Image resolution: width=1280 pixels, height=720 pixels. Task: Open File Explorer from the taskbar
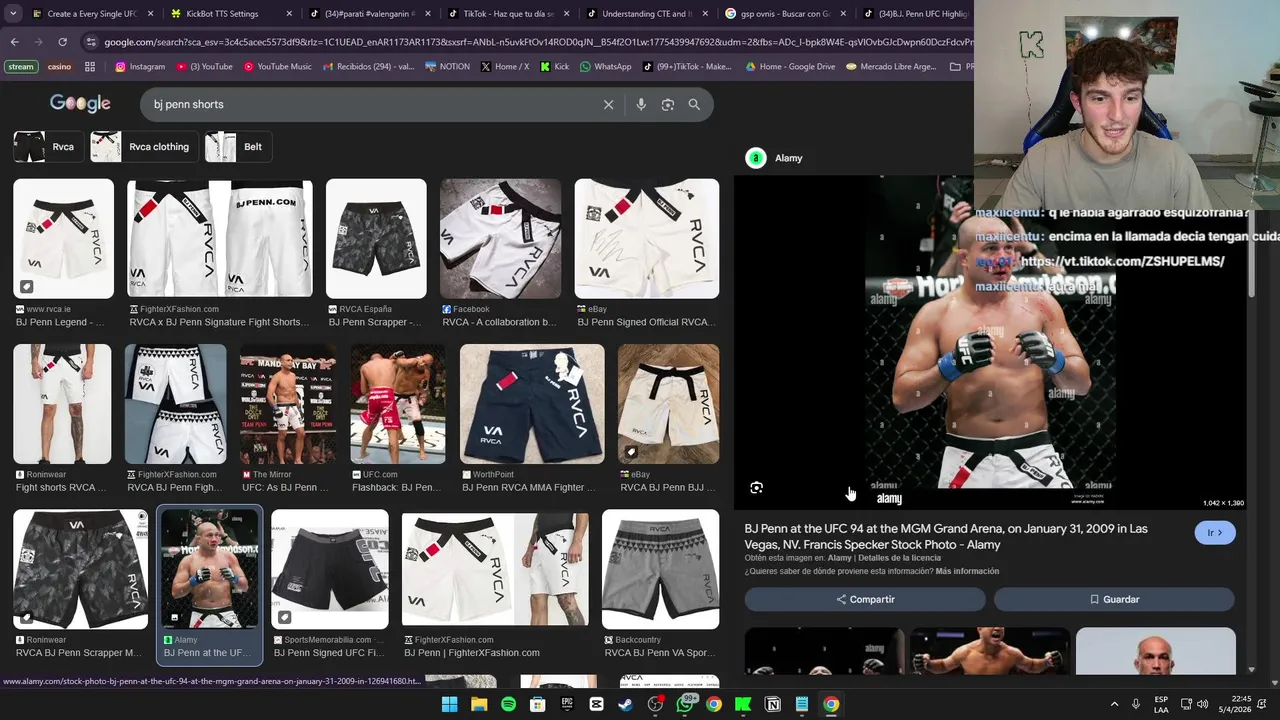(x=479, y=704)
